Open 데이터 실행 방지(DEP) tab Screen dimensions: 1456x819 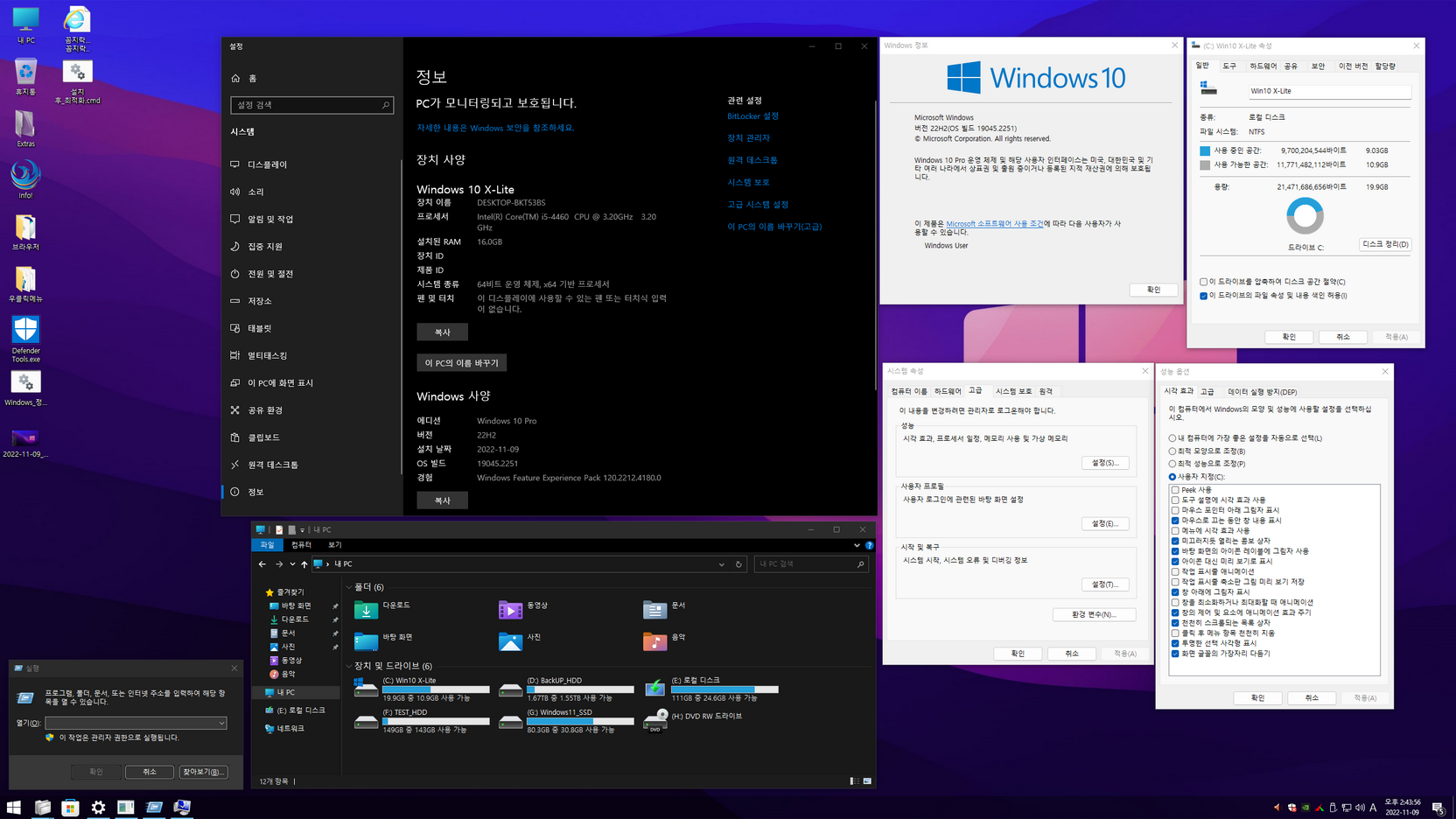tap(1262, 392)
